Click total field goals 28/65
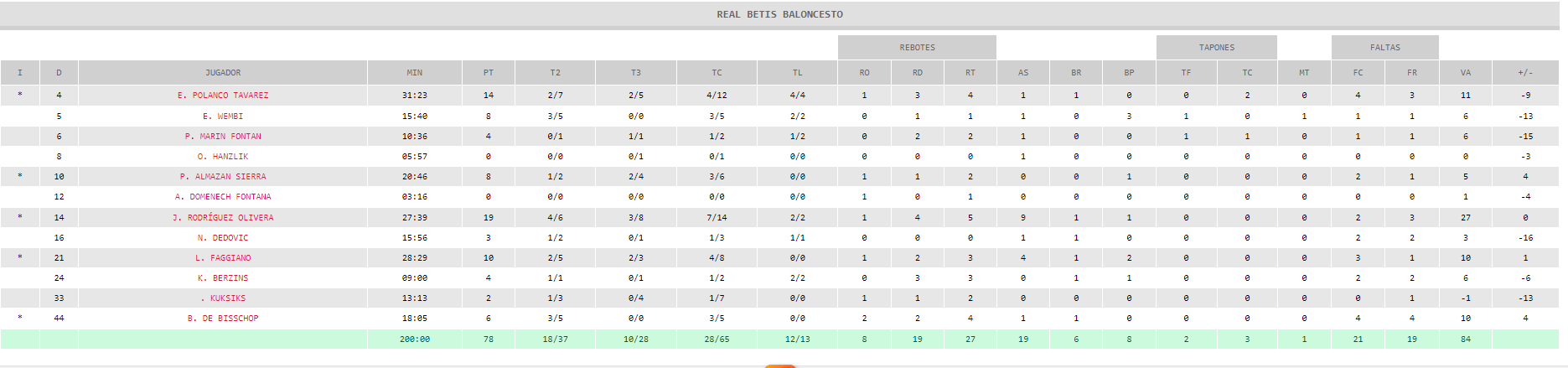This screenshot has width=1568, height=368. tap(717, 339)
